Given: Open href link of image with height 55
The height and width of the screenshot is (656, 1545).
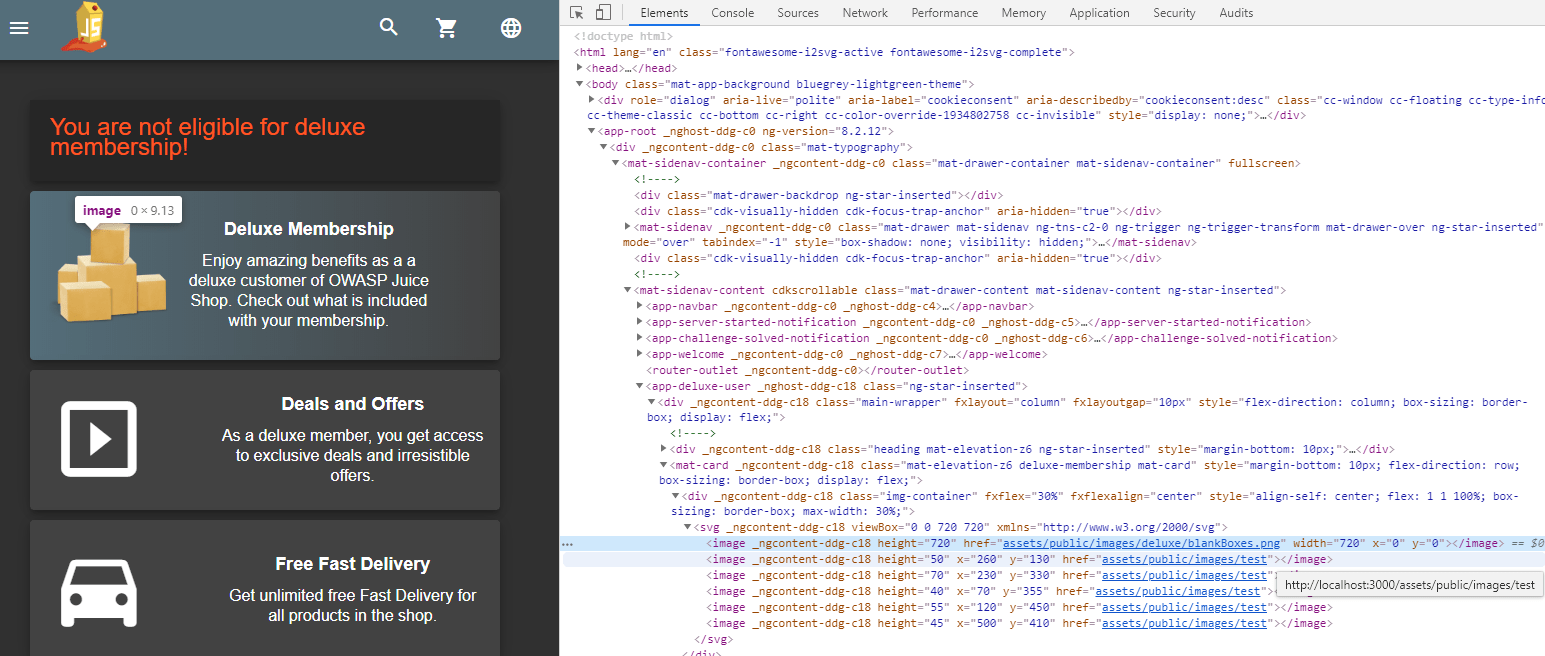Looking at the screenshot, I should (1185, 607).
